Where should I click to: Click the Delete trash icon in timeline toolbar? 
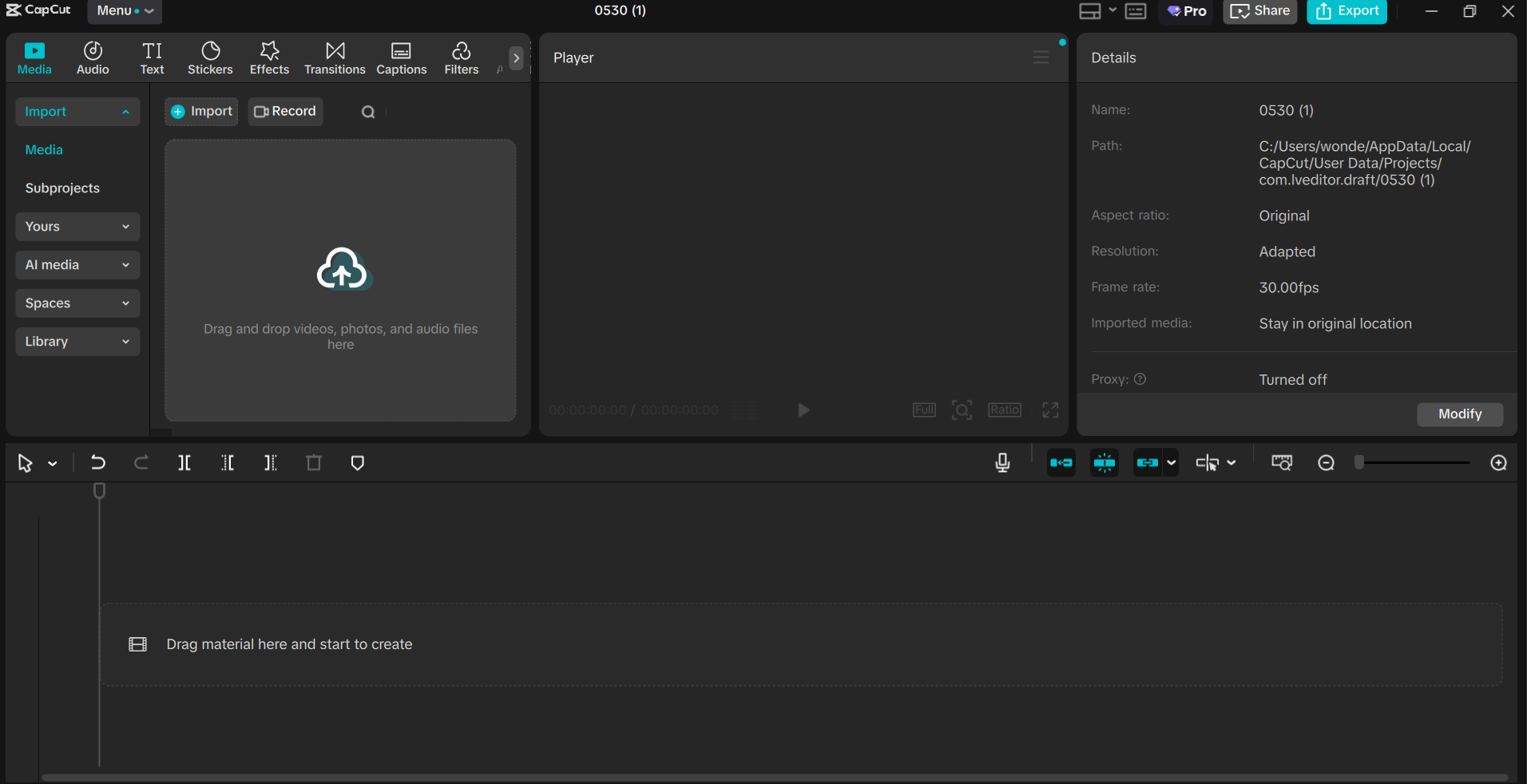pos(314,463)
